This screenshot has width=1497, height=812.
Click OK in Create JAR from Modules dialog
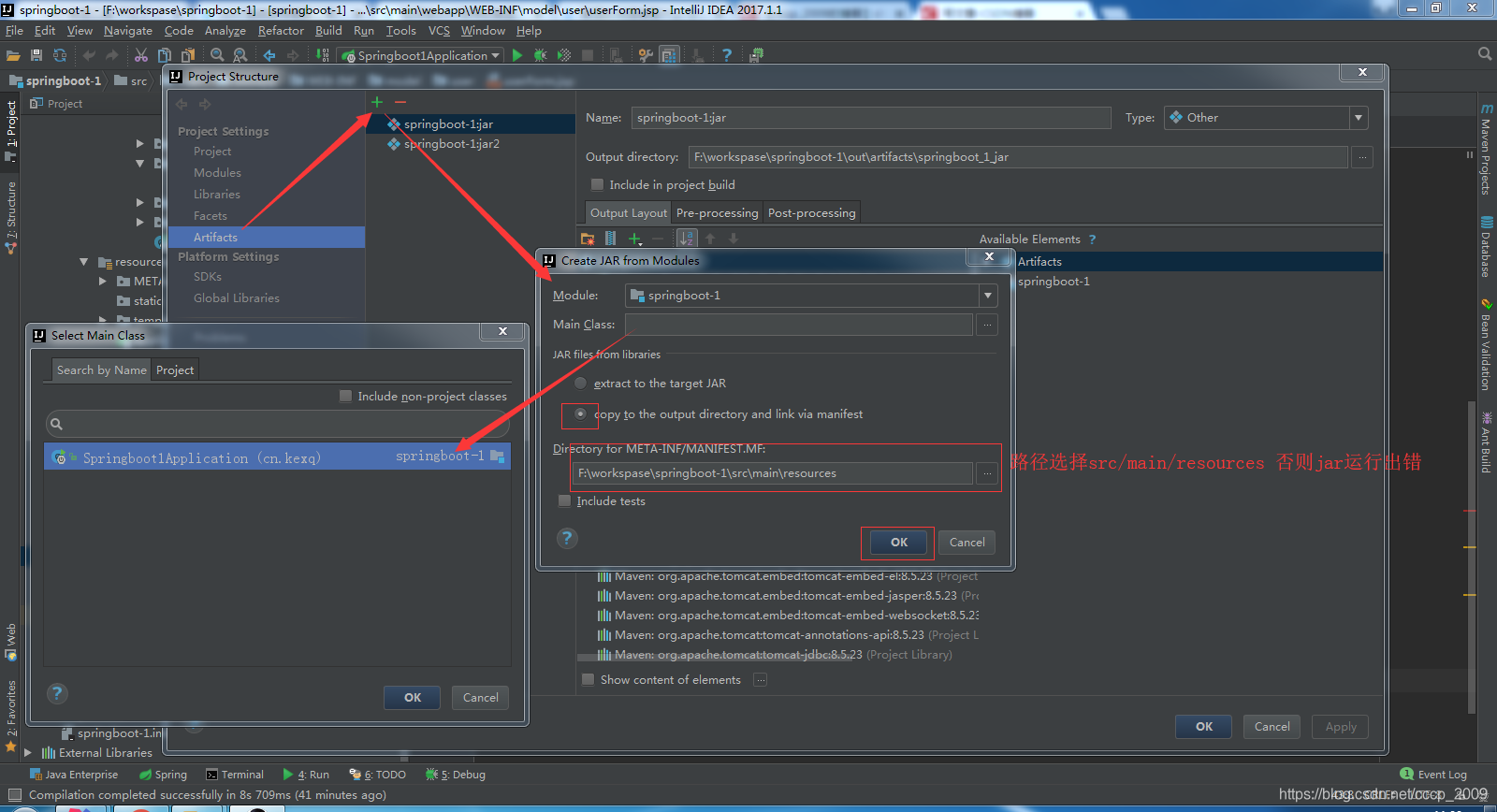pos(899,543)
